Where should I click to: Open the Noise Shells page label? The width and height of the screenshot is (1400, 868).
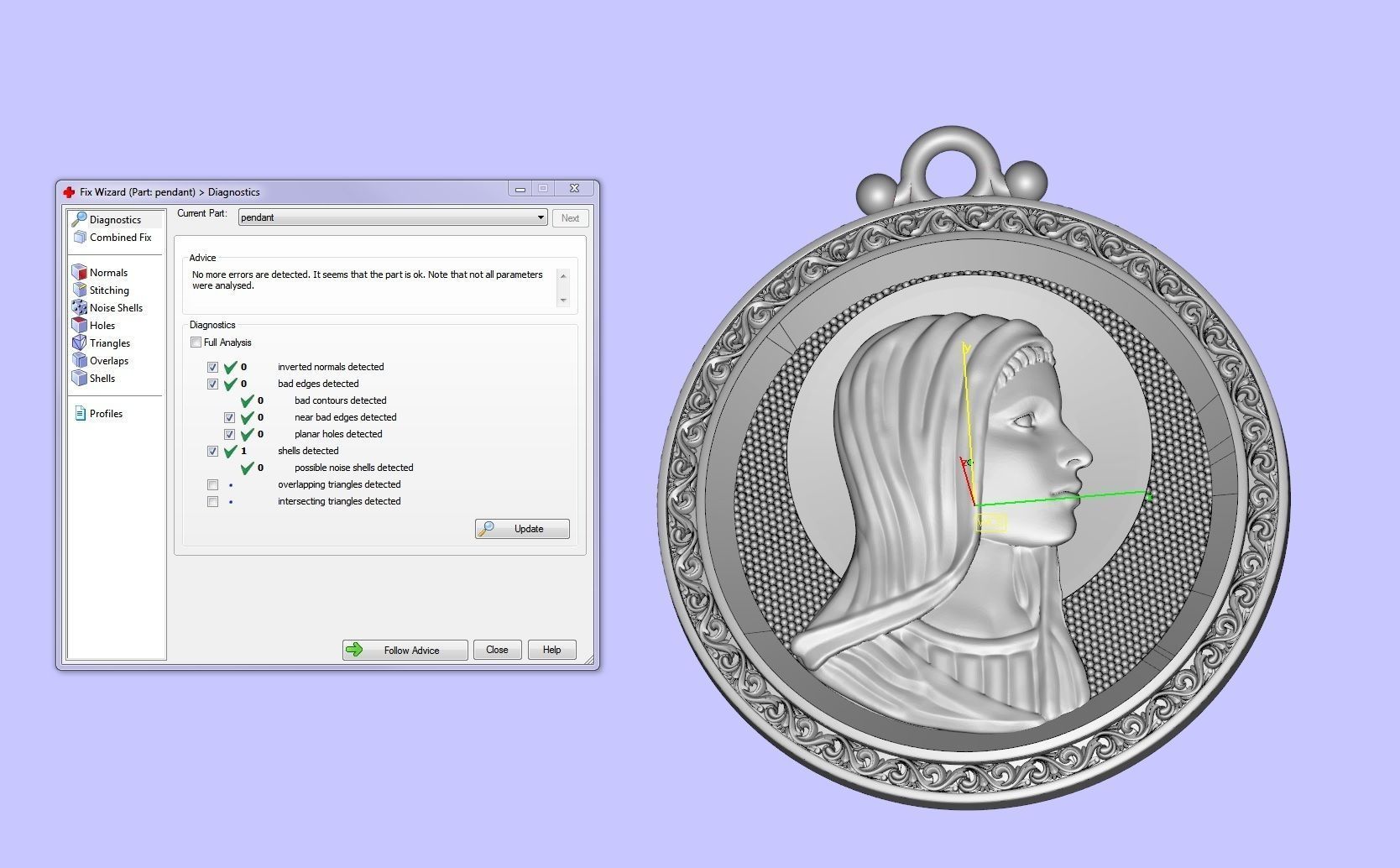click(116, 308)
